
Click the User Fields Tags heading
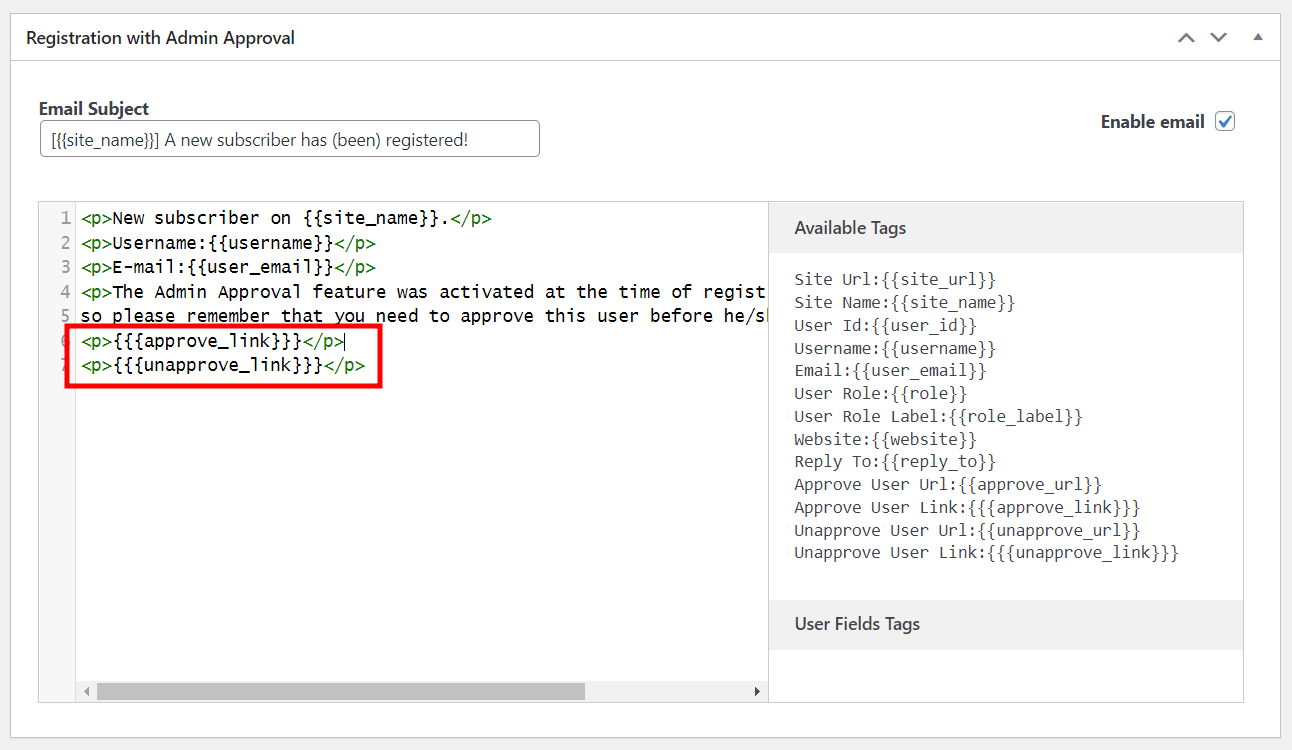(x=857, y=624)
